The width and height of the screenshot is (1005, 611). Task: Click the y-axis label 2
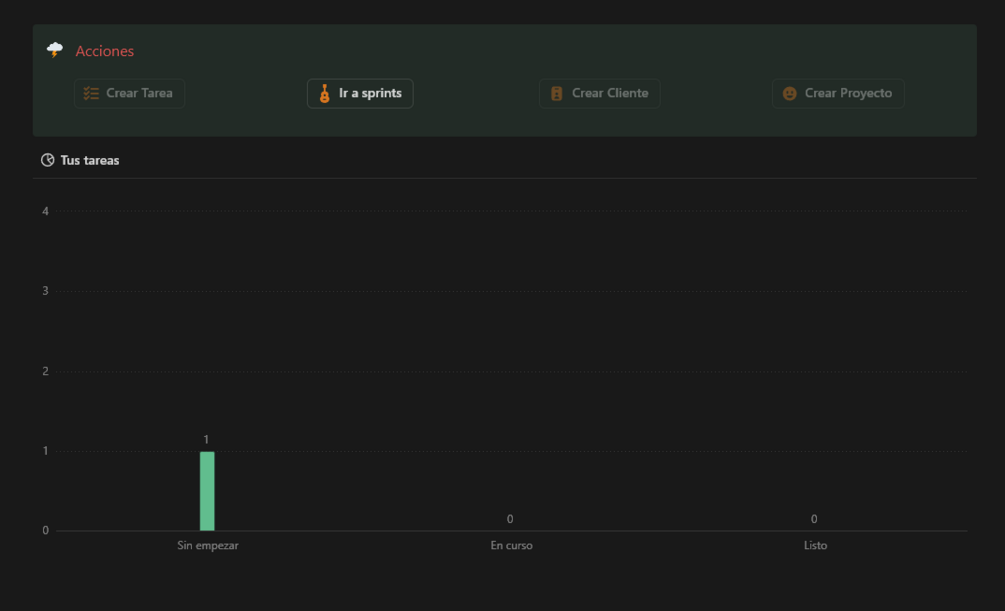45,371
